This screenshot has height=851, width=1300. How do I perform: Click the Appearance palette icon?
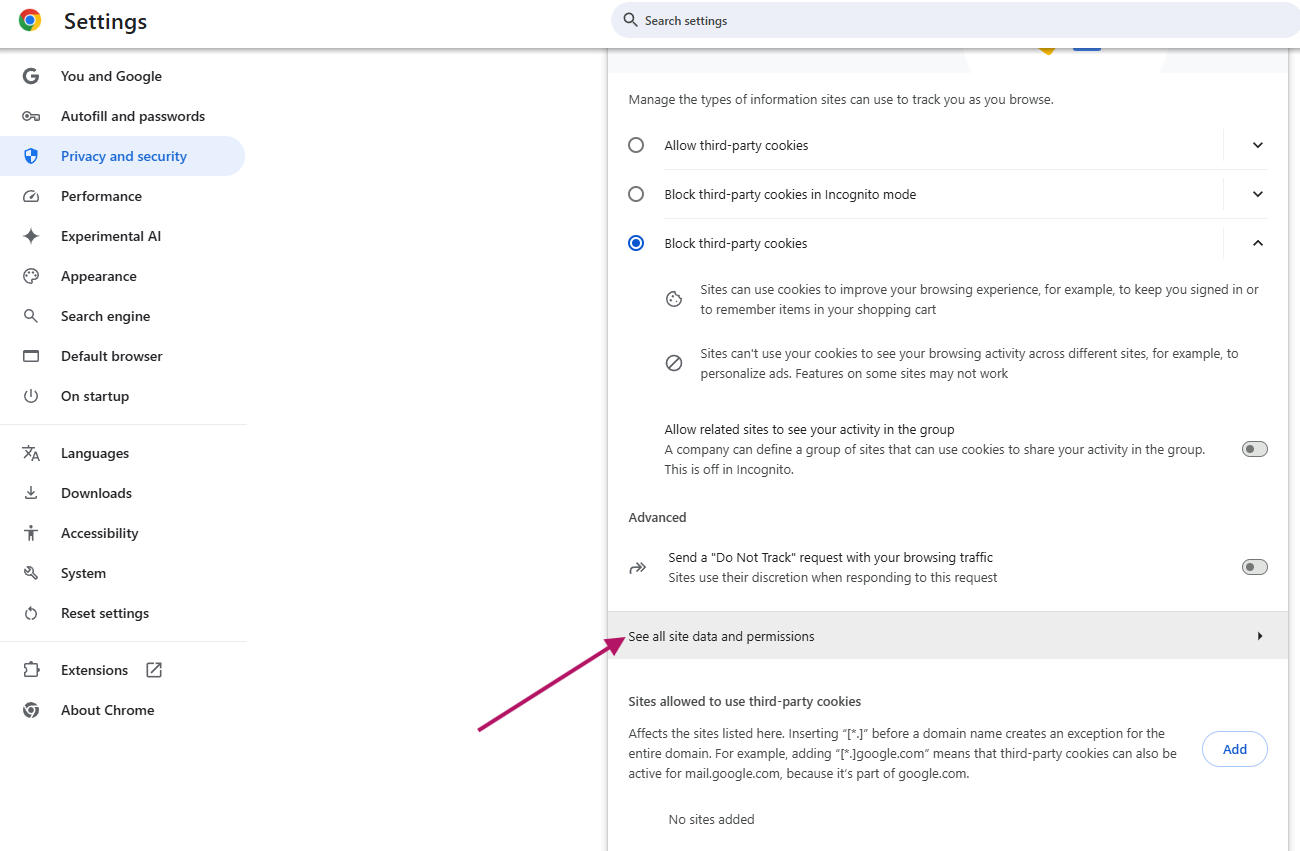tap(31, 276)
